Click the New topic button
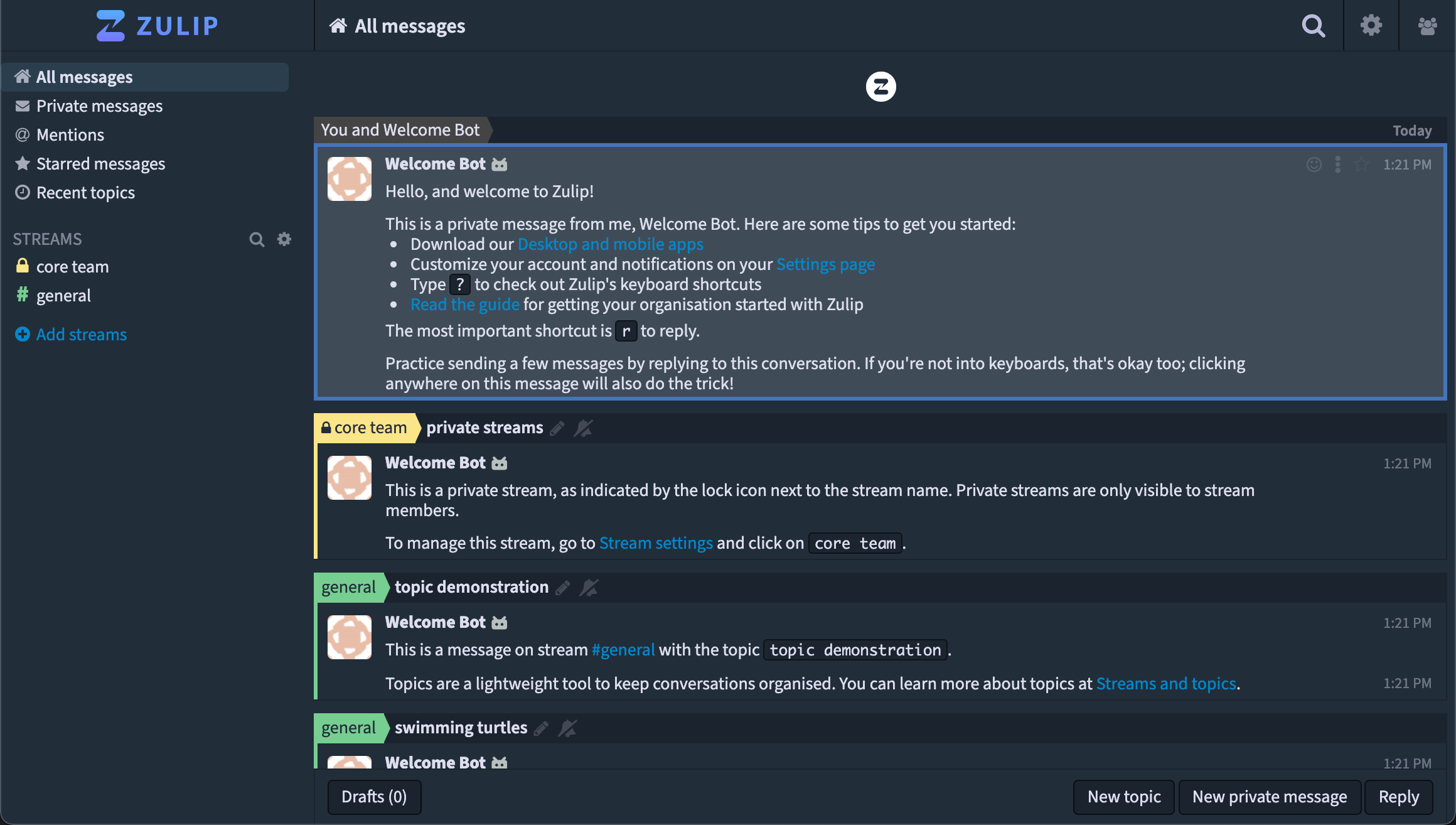The width and height of the screenshot is (1456, 825). 1123,797
